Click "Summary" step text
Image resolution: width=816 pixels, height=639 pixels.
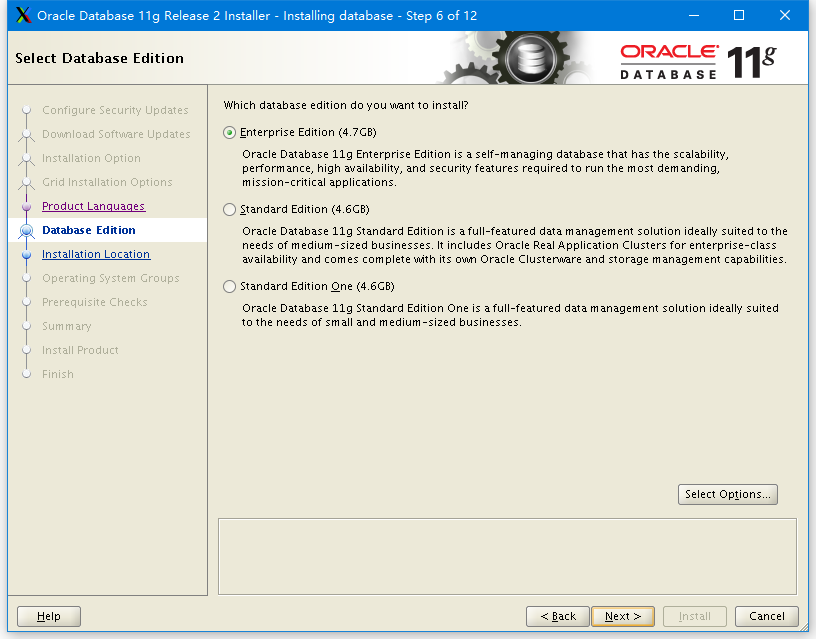coord(67,326)
